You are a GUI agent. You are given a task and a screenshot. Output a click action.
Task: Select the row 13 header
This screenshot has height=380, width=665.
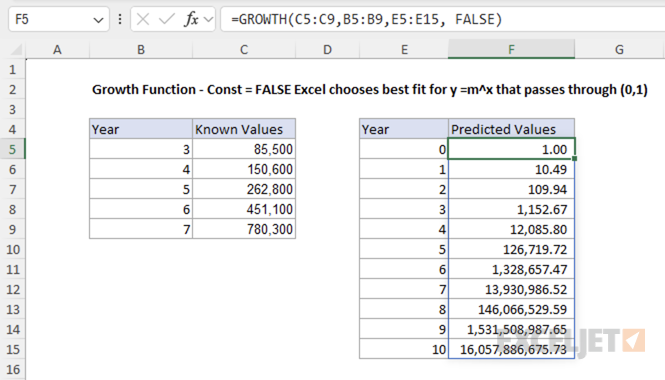(x=12, y=310)
